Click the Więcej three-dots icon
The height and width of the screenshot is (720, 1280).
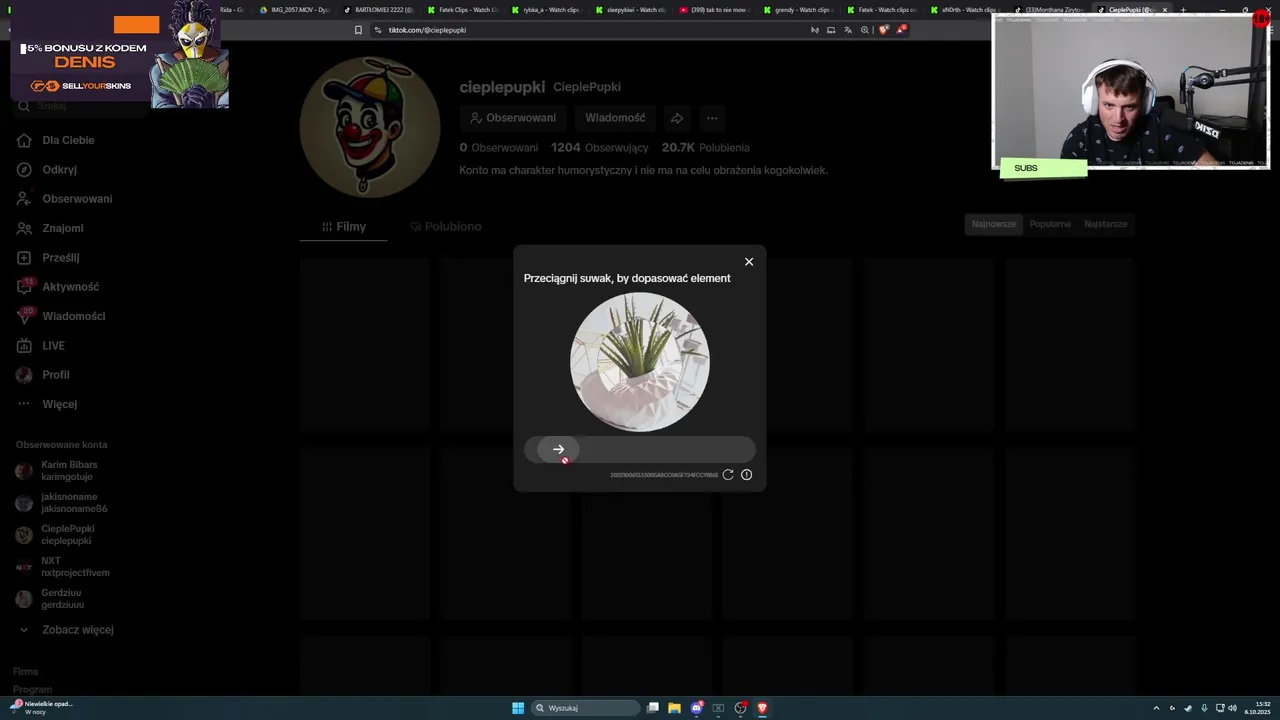[x=24, y=404]
